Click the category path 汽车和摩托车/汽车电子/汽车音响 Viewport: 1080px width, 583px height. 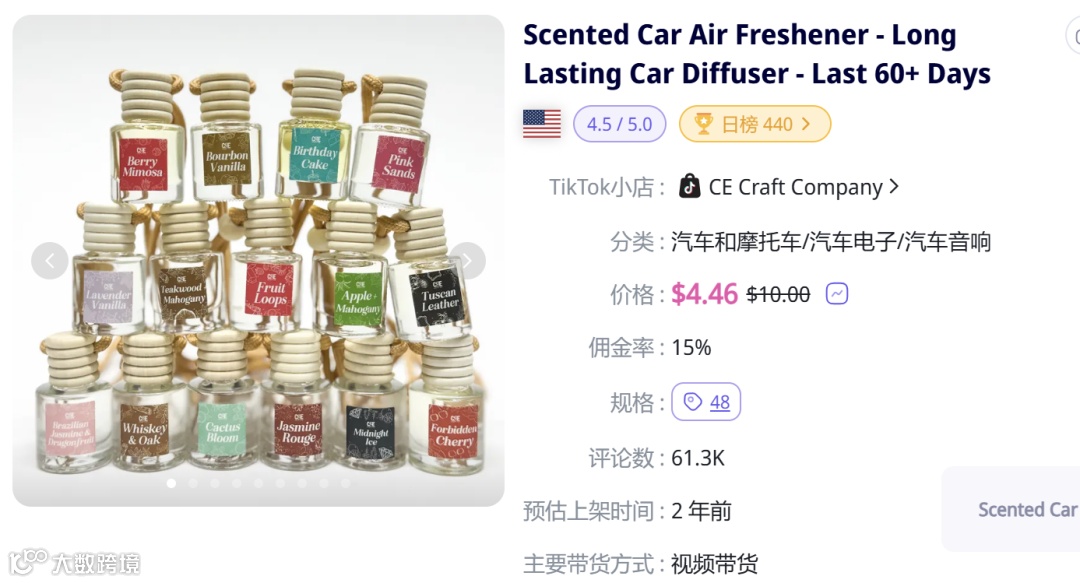coord(831,242)
